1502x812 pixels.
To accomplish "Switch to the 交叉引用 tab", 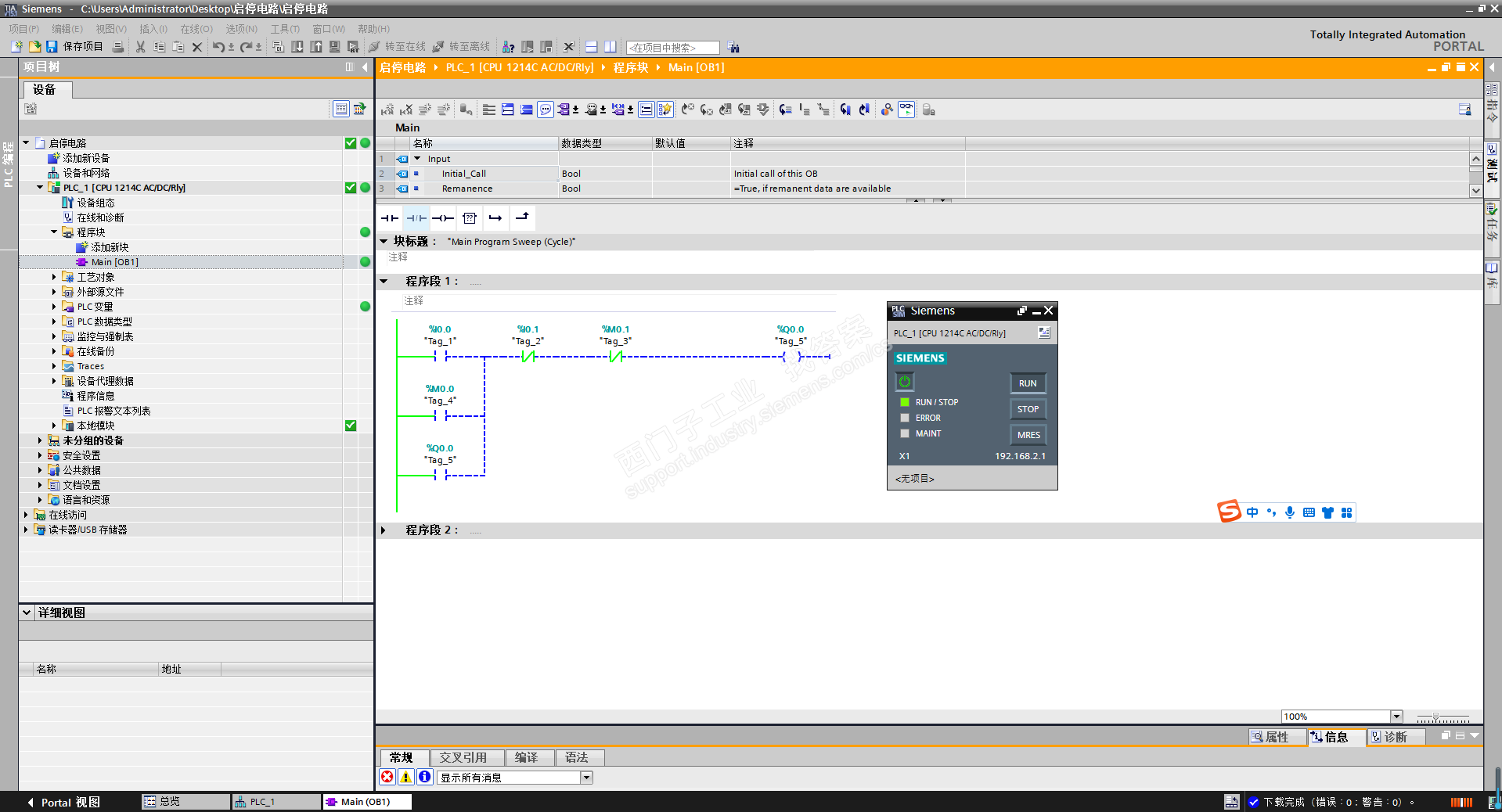I will [x=463, y=757].
